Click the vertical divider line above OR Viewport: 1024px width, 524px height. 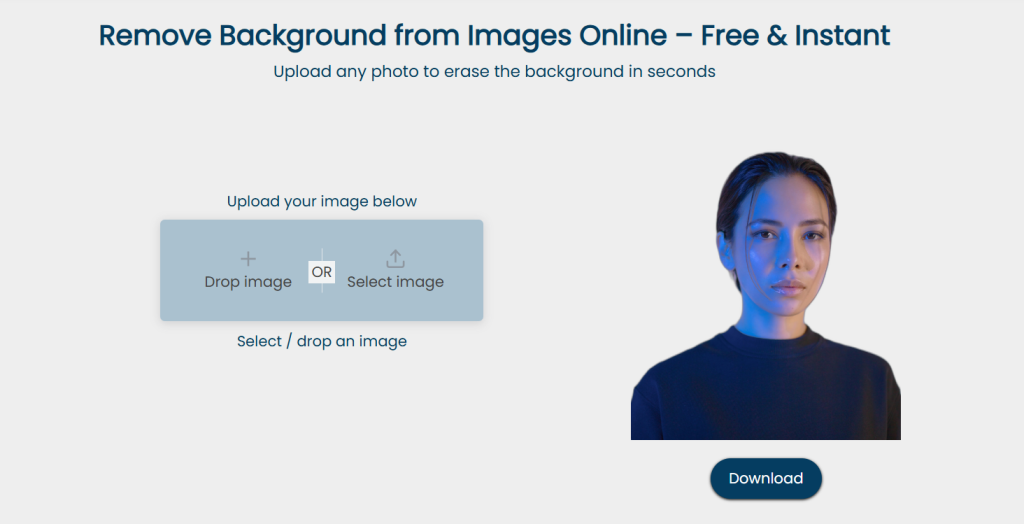click(x=321, y=252)
